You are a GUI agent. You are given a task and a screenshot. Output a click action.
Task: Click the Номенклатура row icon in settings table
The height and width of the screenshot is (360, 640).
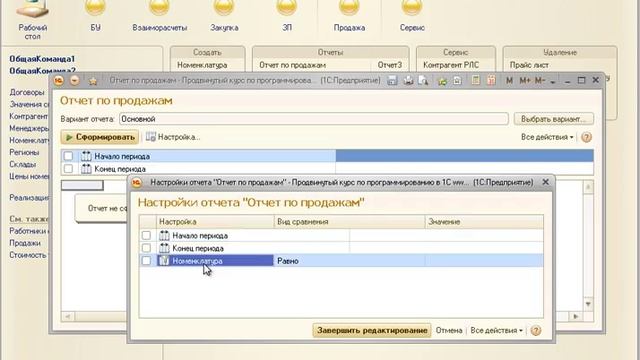(164, 260)
